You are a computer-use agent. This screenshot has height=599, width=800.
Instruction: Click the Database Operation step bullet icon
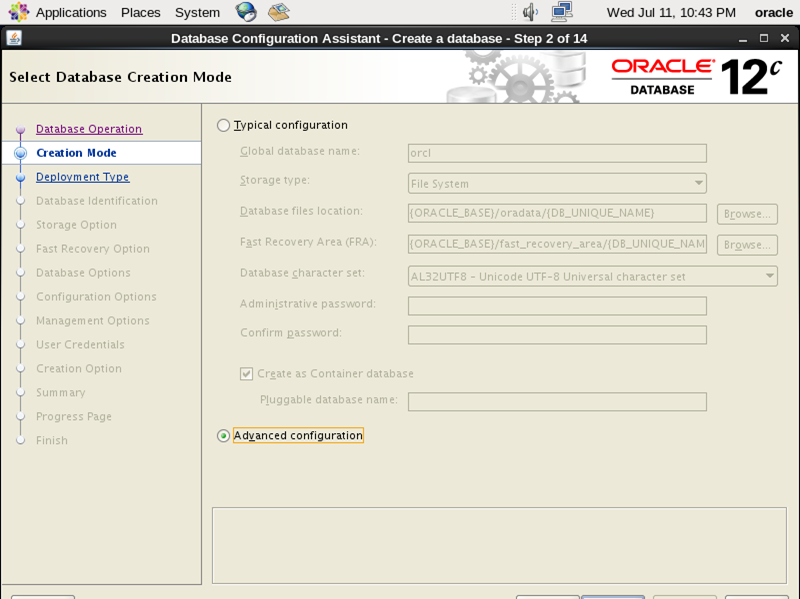click(20, 130)
